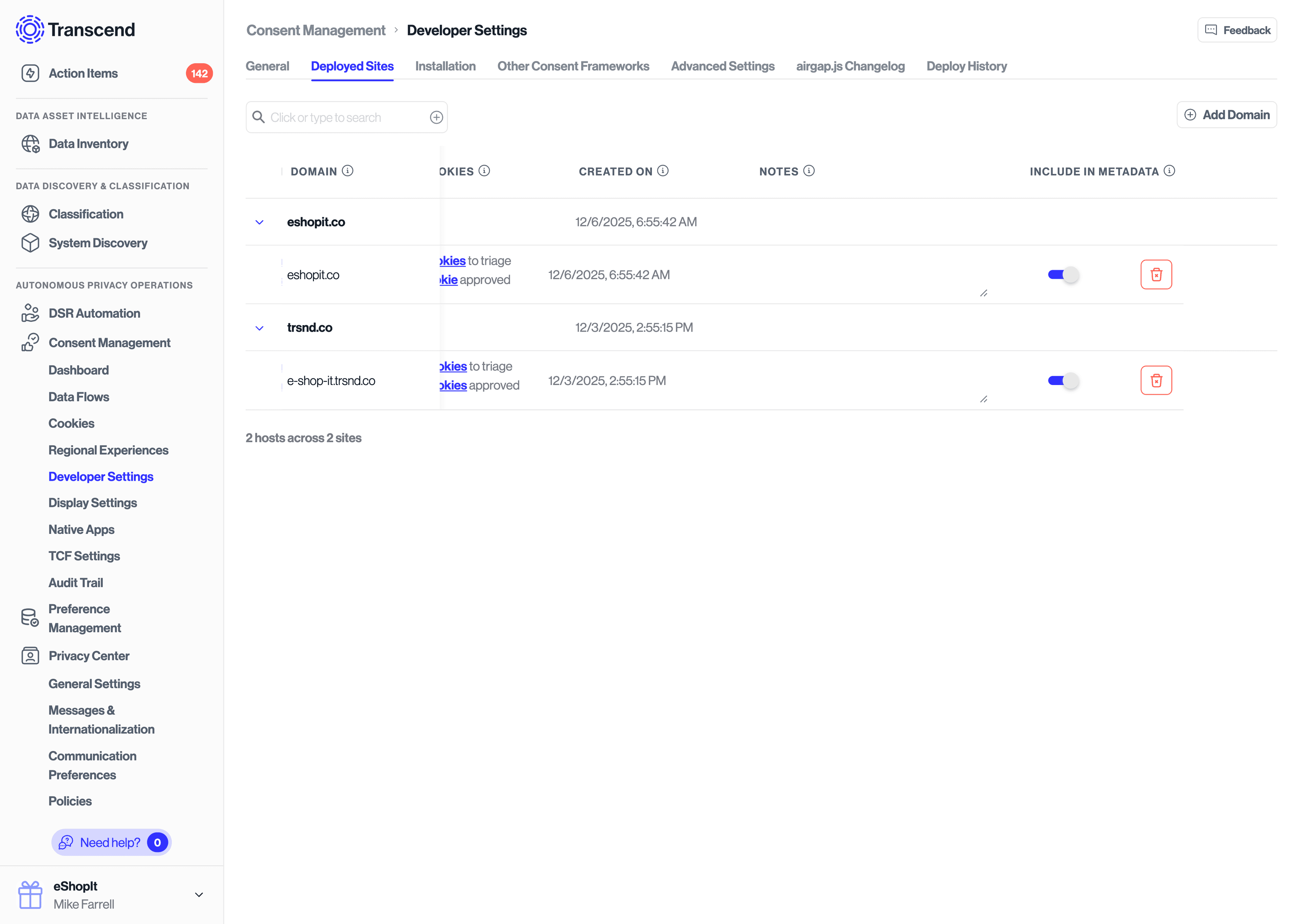Select the Data Inventory globe icon
This screenshot has width=1299, height=924.
click(30, 143)
